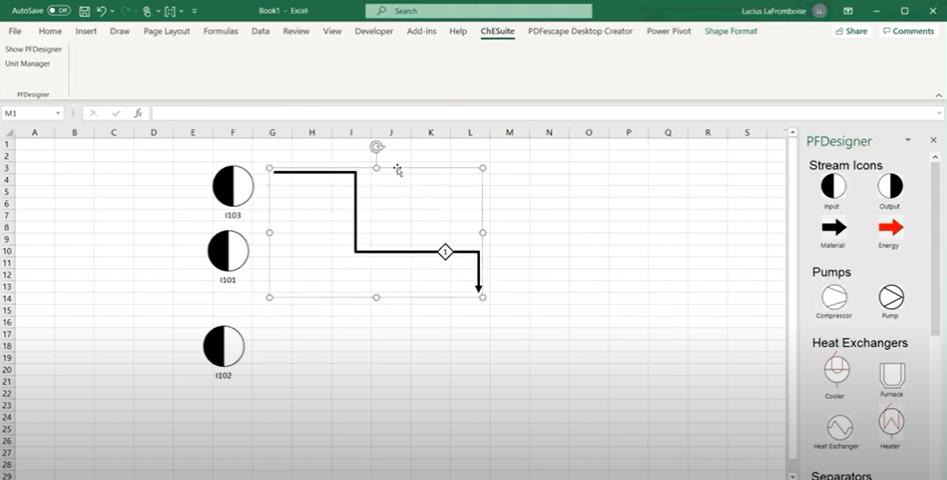Image resolution: width=947 pixels, height=480 pixels.
Task: Click the user account avatar LL
Action: pos(820,11)
